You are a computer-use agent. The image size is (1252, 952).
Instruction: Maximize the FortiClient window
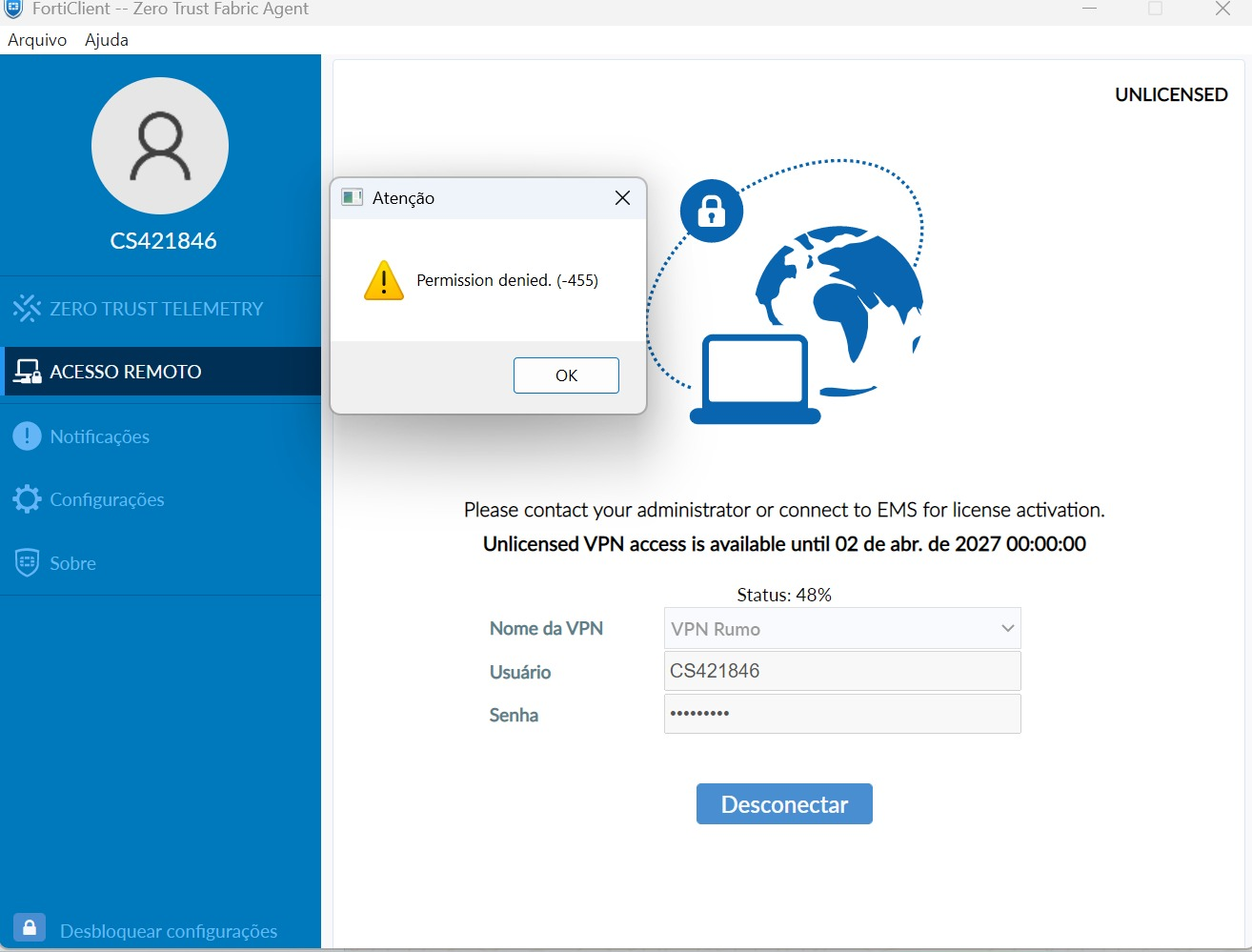(1156, 9)
